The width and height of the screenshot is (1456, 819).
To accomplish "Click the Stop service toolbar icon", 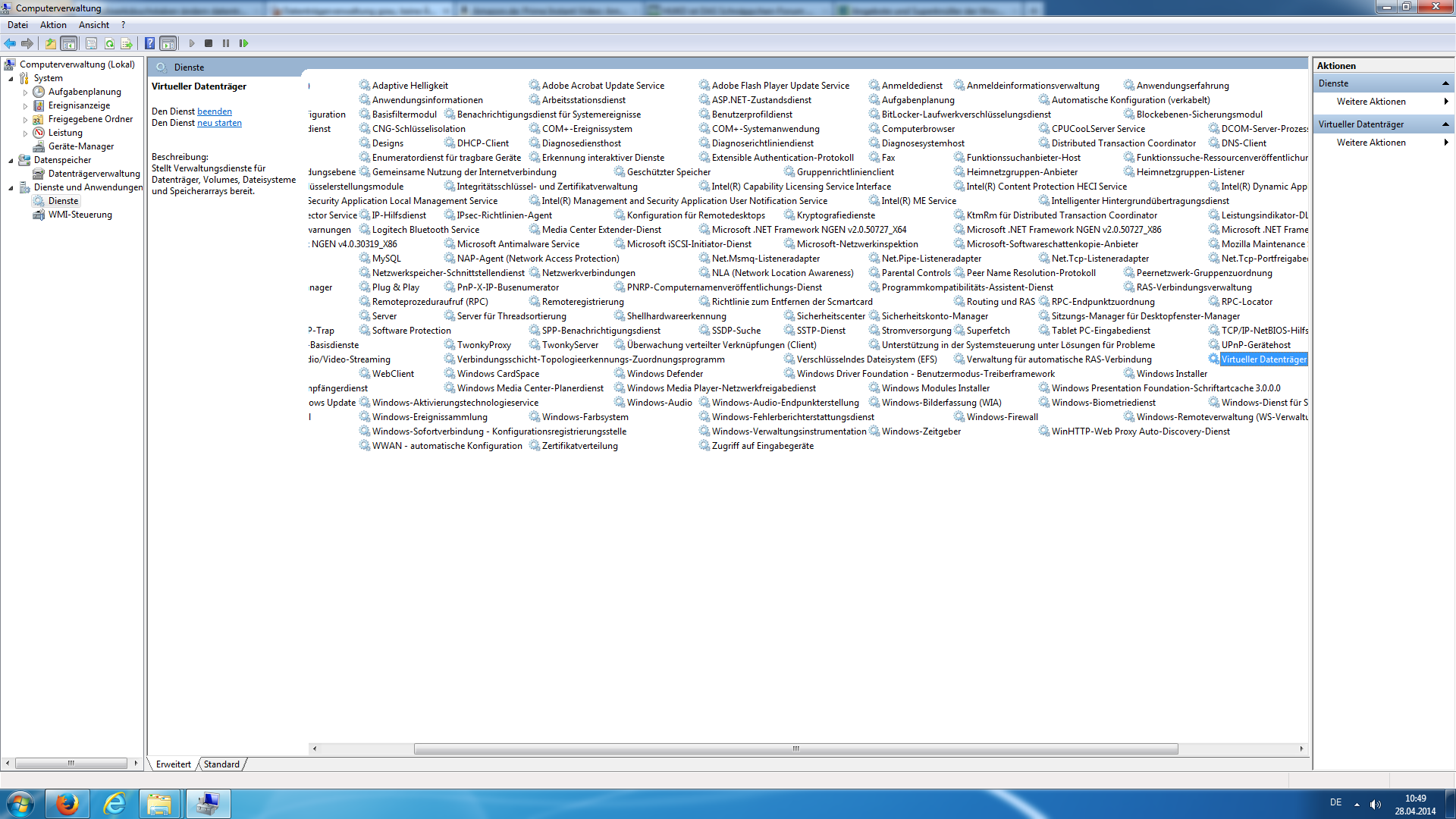I will pos(209,43).
